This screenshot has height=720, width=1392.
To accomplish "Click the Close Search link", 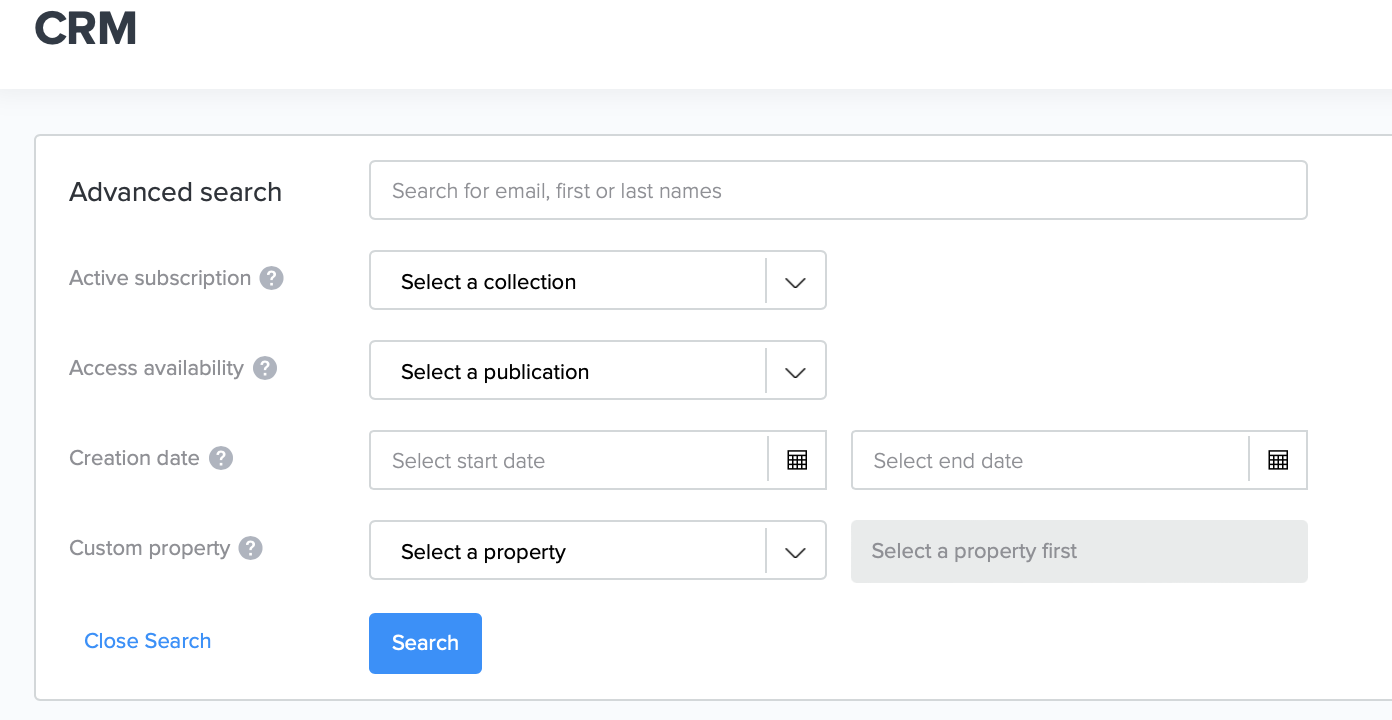I will click(x=147, y=641).
